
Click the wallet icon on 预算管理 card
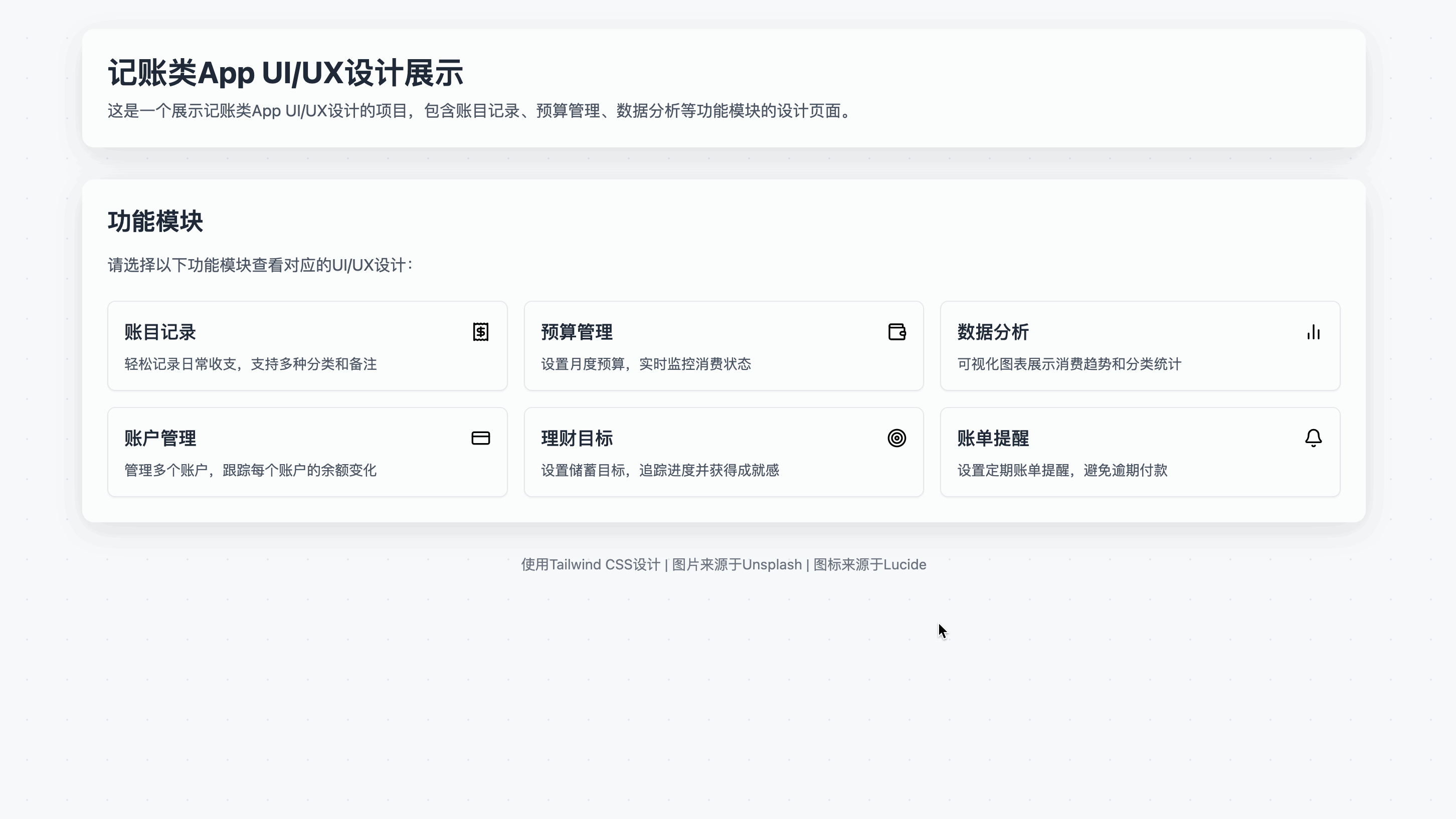click(x=896, y=332)
